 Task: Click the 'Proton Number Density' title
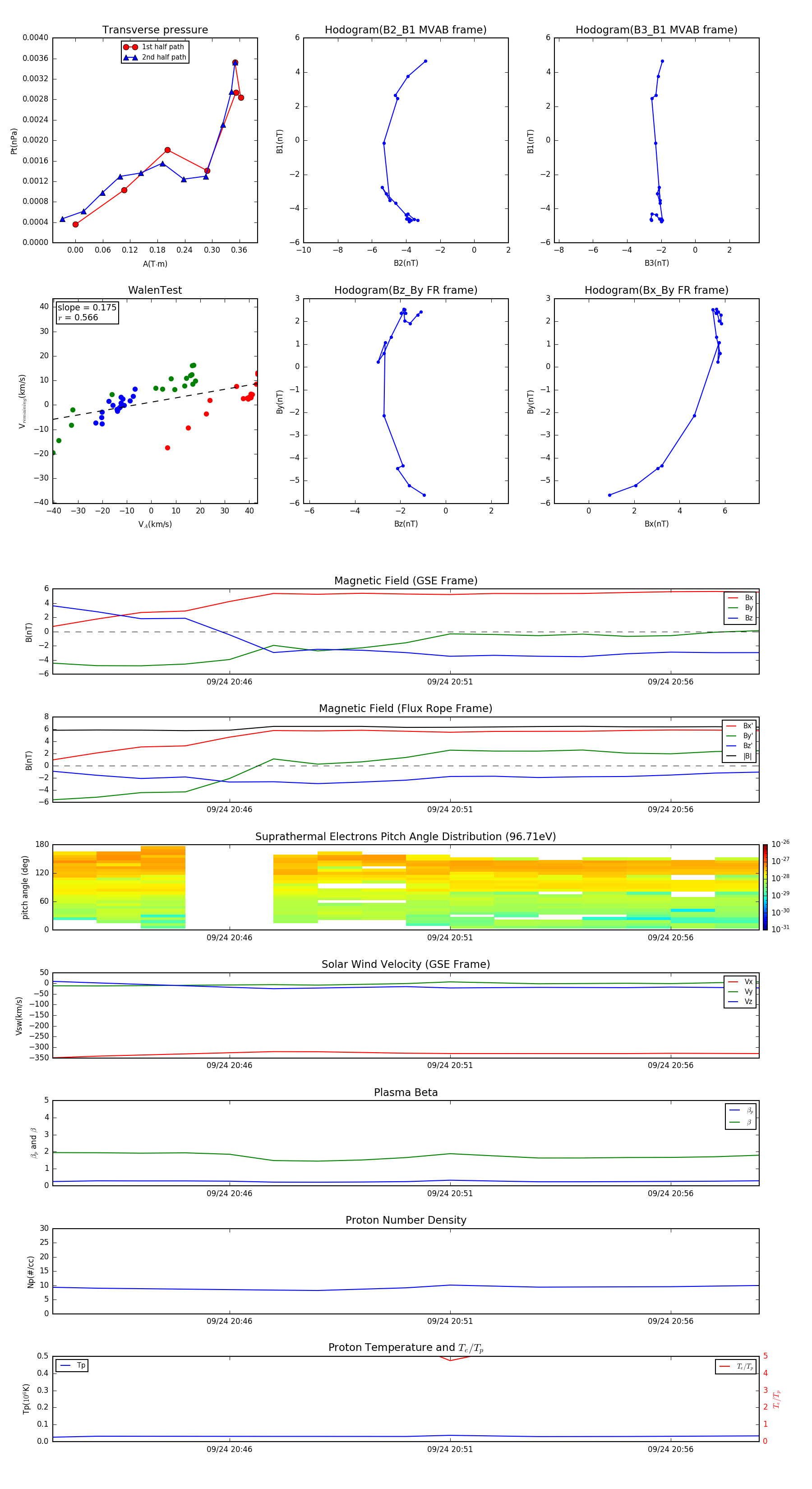406,1220
